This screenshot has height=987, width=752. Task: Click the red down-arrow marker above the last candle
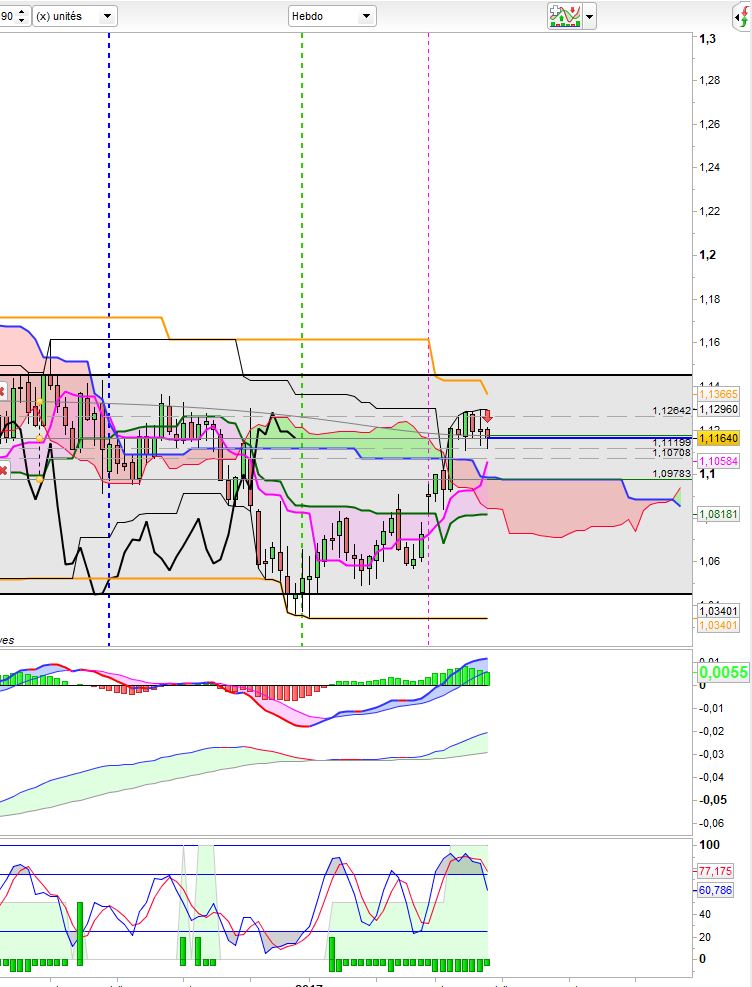(x=487, y=415)
